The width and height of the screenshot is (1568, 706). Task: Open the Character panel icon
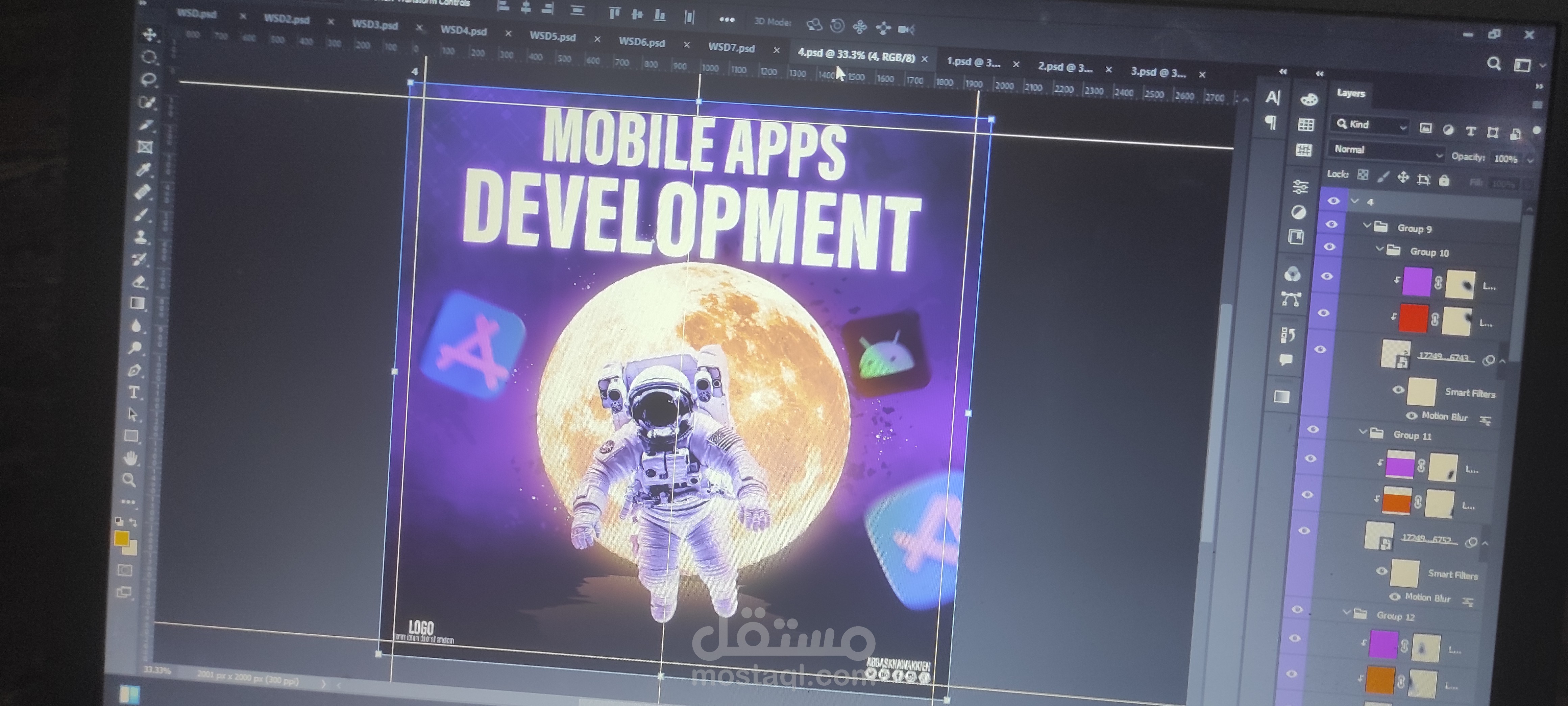click(1273, 97)
